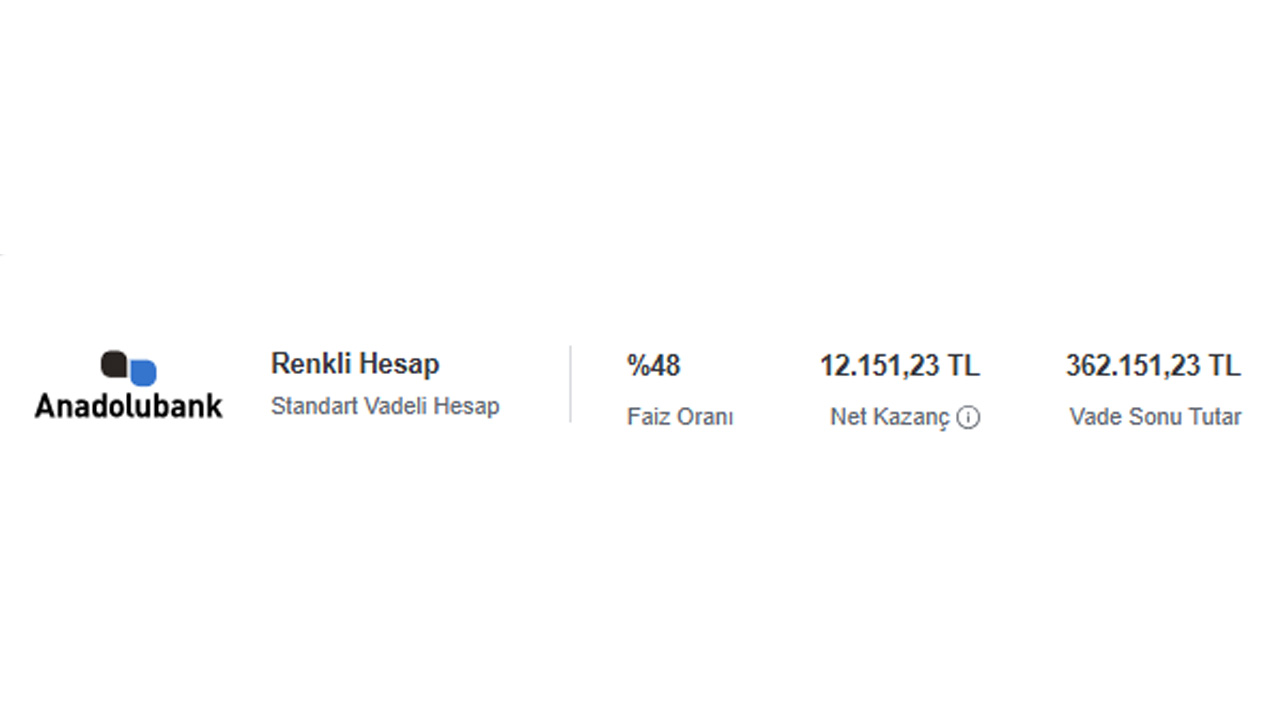The width and height of the screenshot is (1280, 720).
Task: Click the Net Kazanç label text
Action: [x=889, y=418]
